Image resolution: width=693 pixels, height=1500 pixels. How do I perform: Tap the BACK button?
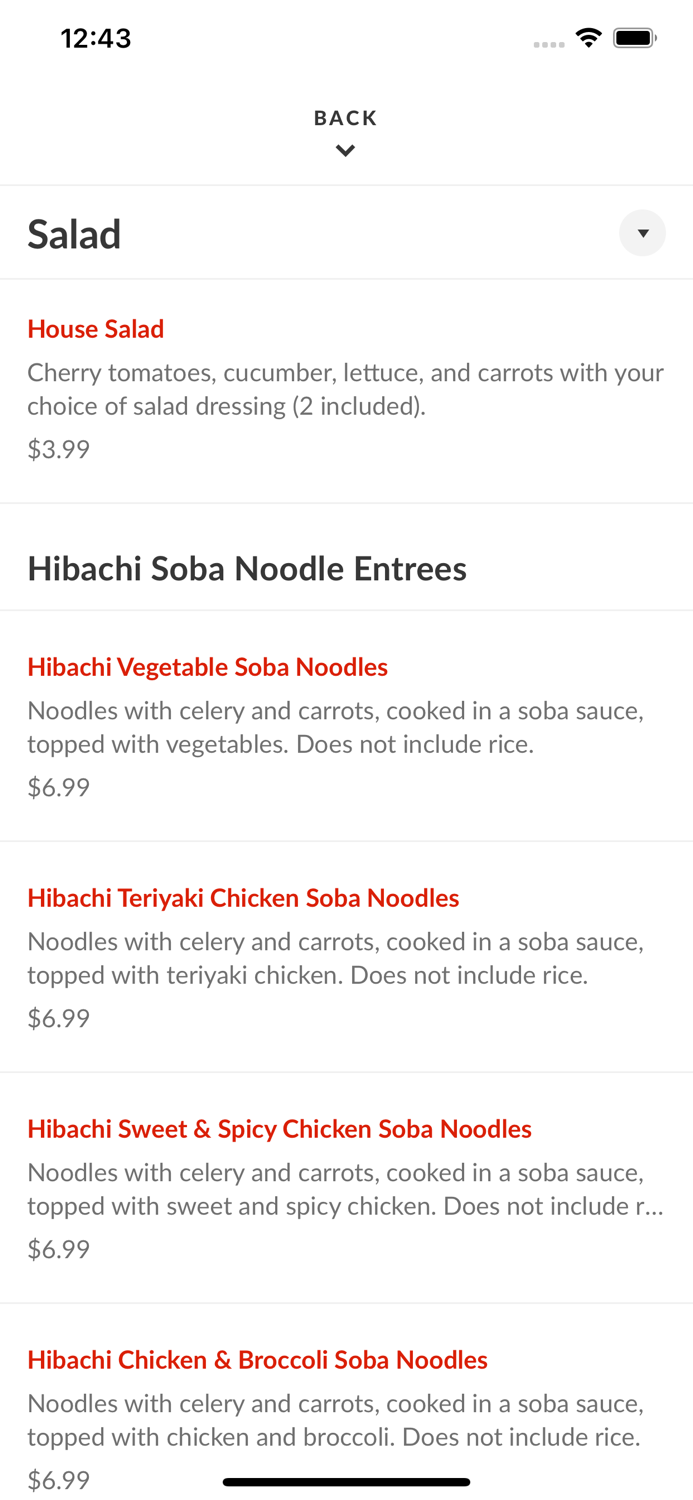(x=345, y=117)
